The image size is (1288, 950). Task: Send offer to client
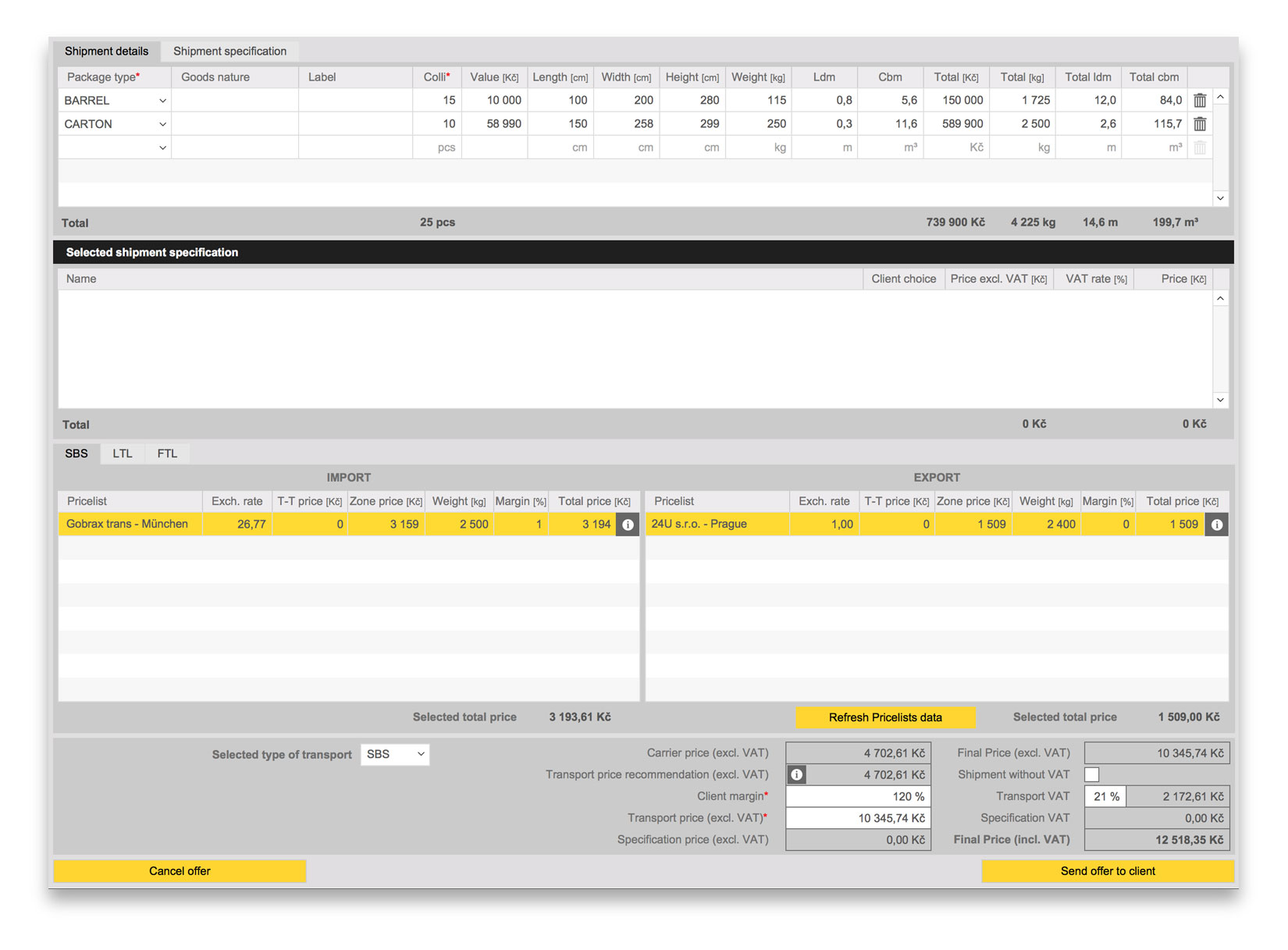tap(1107, 871)
